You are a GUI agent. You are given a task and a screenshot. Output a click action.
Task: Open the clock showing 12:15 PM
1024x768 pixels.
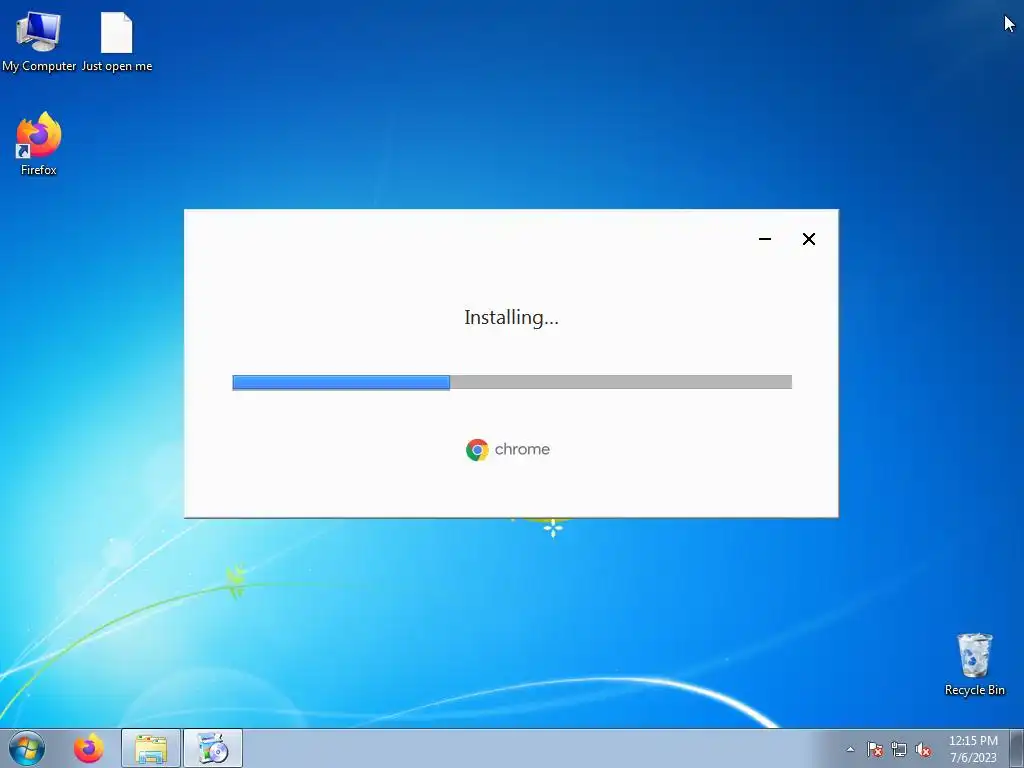pos(973,749)
